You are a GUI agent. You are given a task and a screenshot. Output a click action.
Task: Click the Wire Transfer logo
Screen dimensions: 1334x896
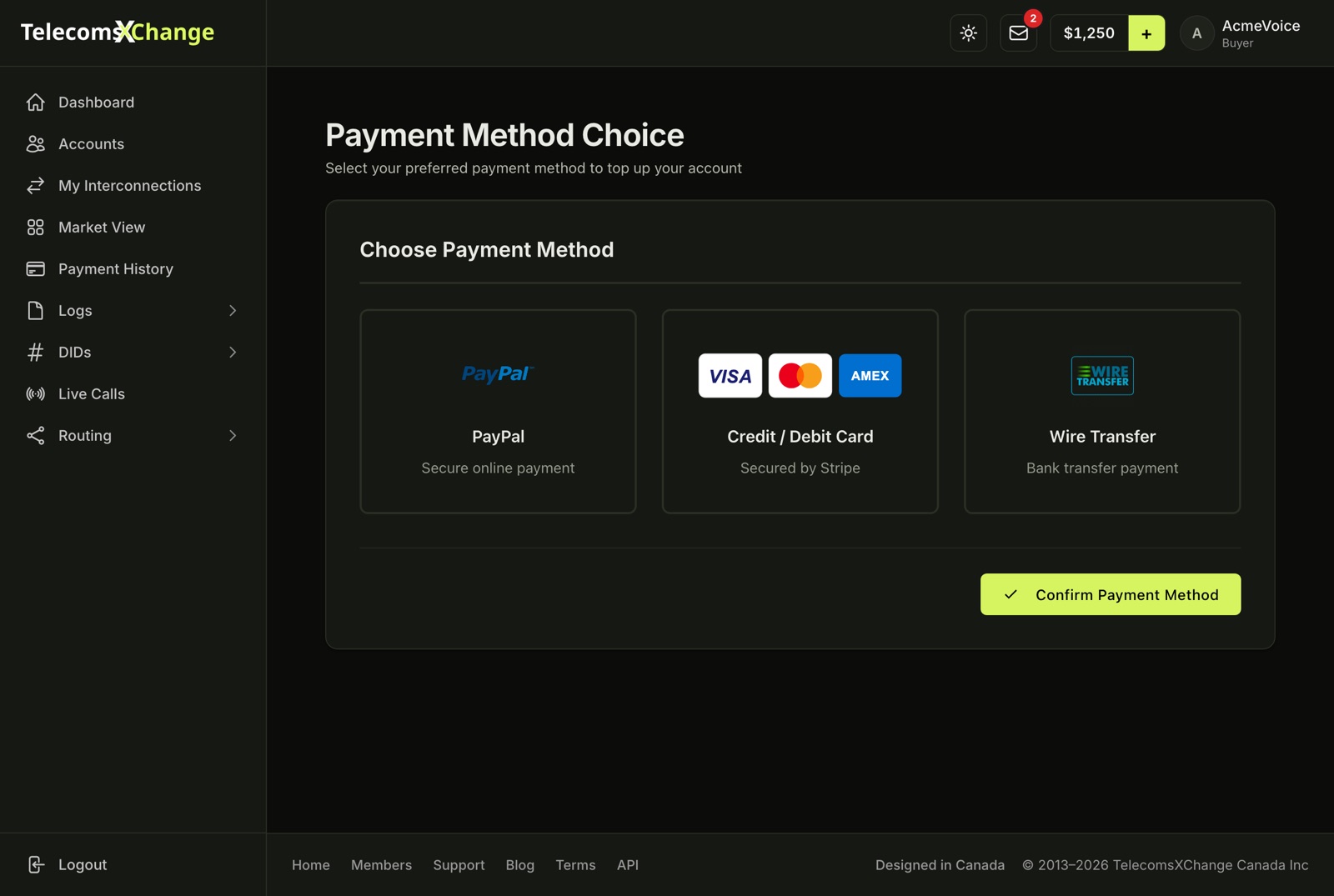pyautogui.click(x=1102, y=375)
